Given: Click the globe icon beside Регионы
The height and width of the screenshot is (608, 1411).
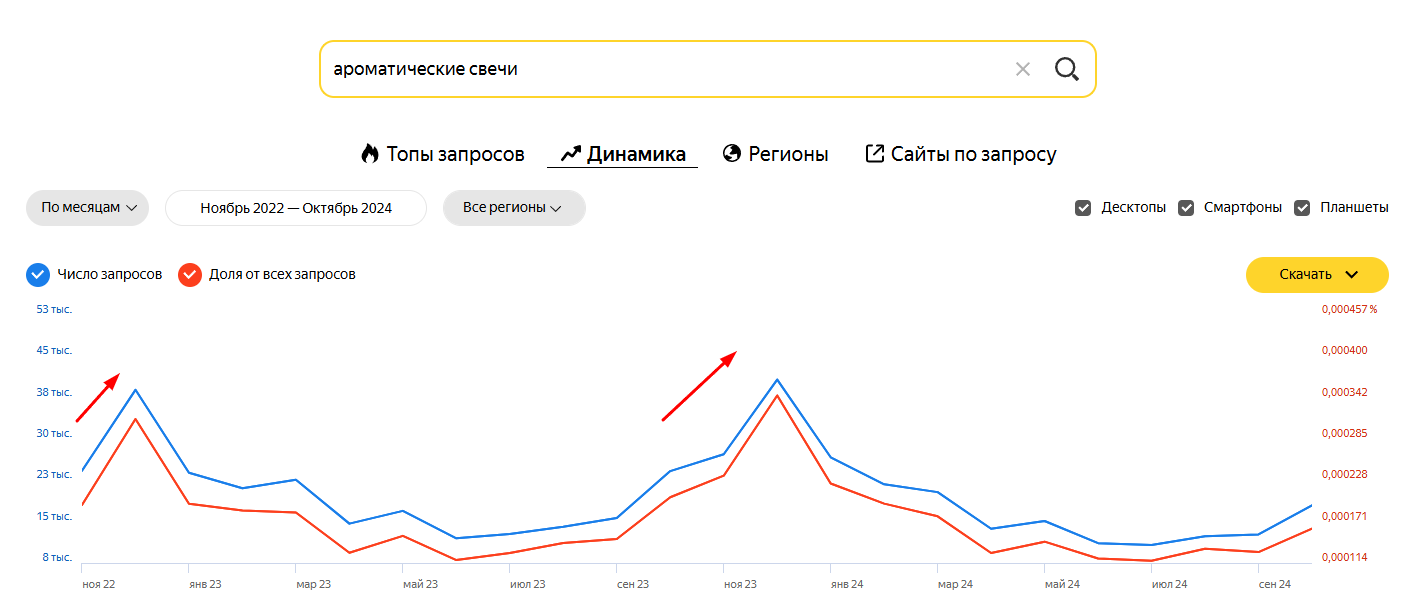Looking at the screenshot, I should coord(732,153).
